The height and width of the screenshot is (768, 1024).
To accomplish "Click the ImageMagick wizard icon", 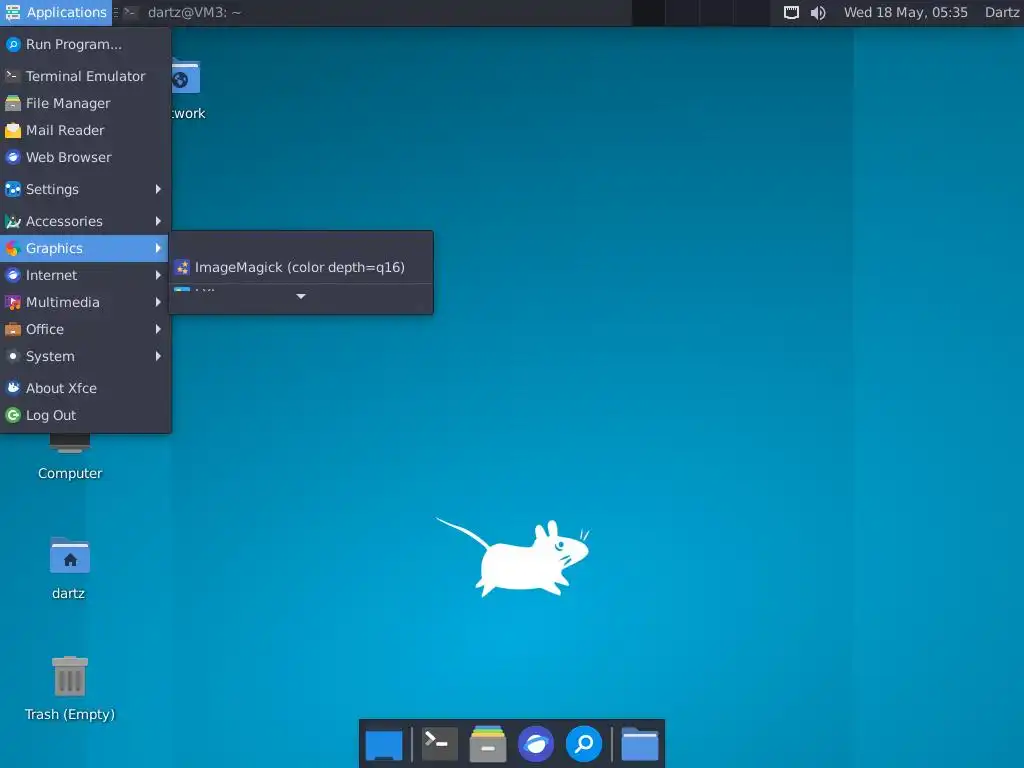I will 182,267.
